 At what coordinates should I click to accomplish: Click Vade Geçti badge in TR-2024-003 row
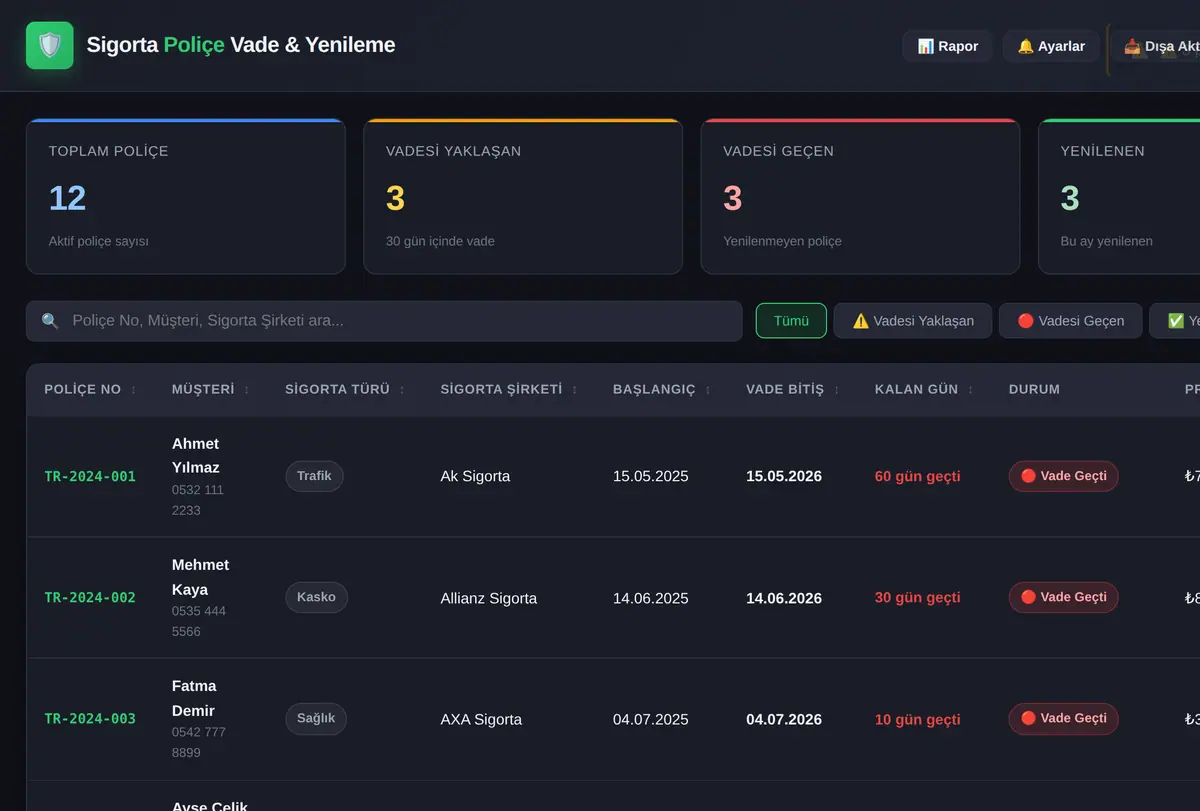point(1063,719)
